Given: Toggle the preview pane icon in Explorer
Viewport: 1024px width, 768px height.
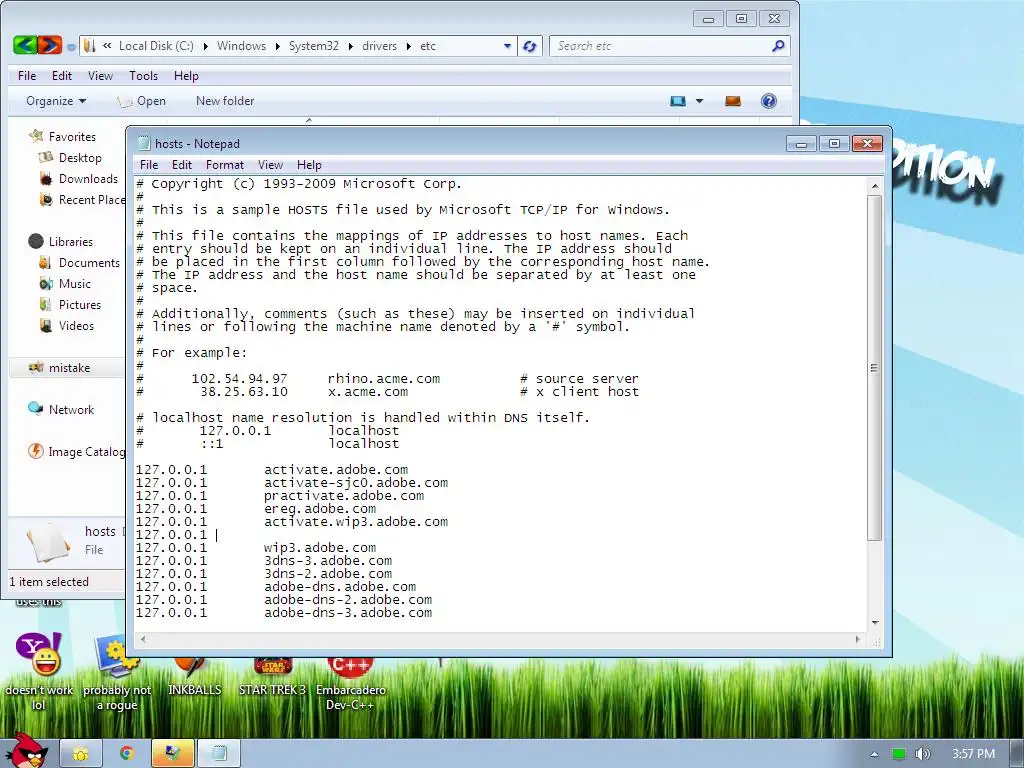Looking at the screenshot, I should (x=733, y=101).
